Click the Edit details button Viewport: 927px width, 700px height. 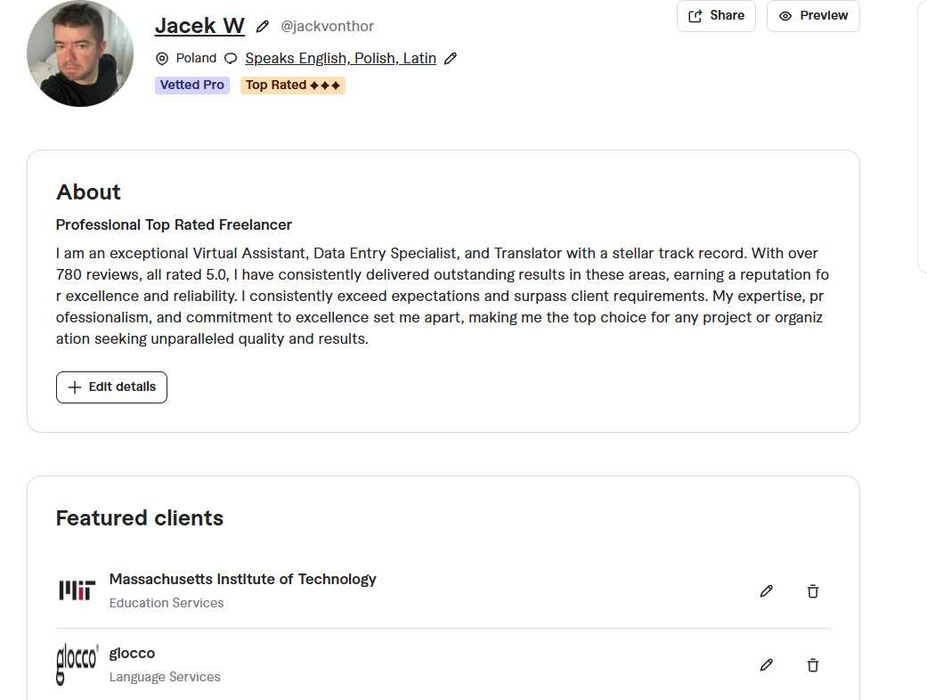tap(112, 387)
